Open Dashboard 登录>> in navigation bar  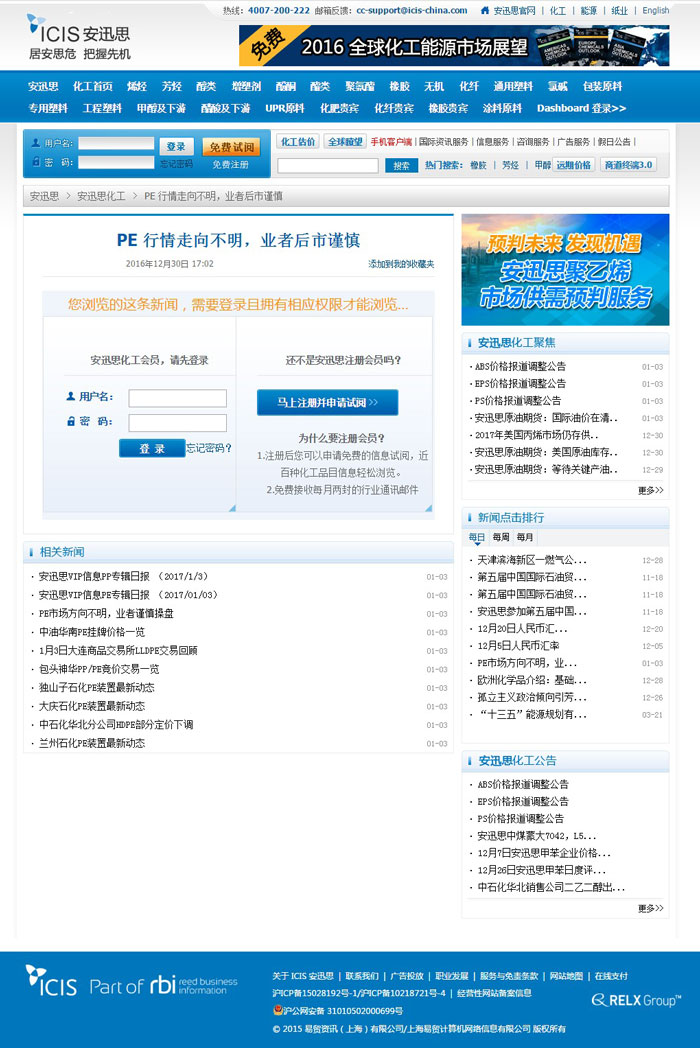tap(581, 108)
